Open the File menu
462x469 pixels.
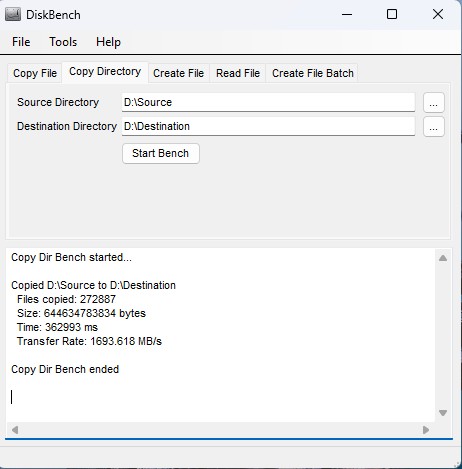point(21,42)
